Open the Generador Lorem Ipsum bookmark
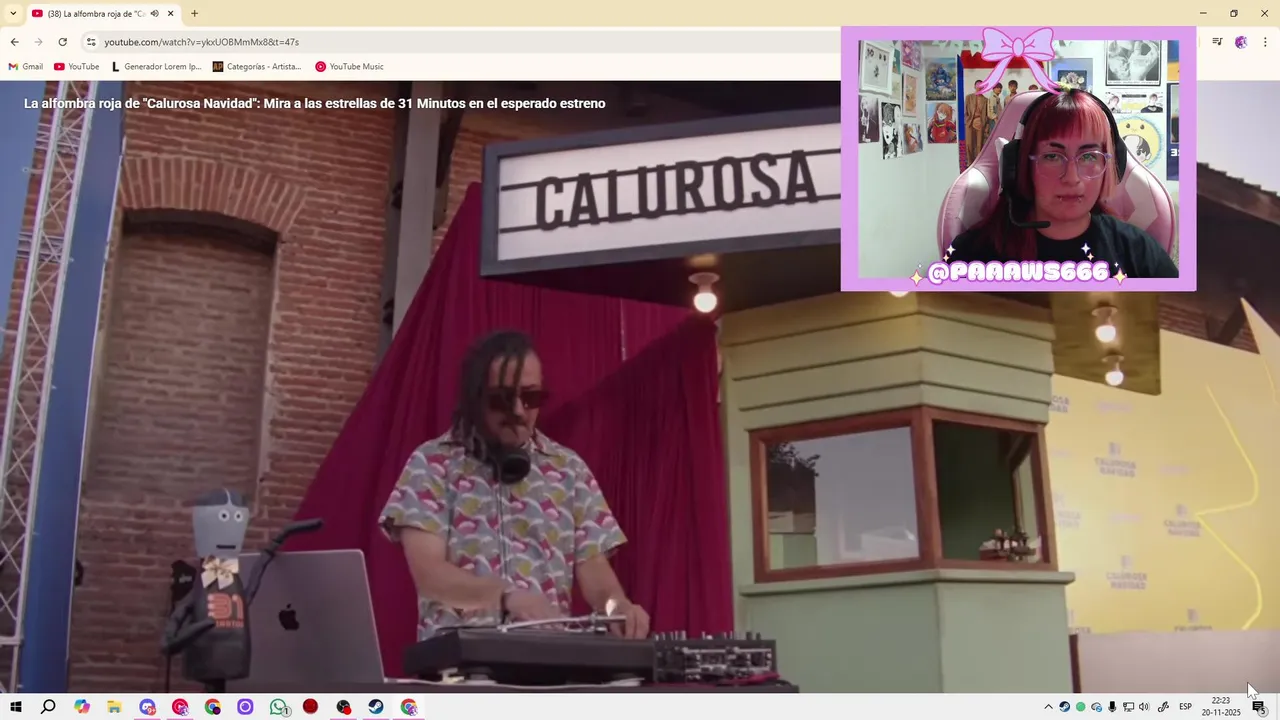Image resolution: width=1280 pixels, height=720 pixels. (x=156, y=67)
